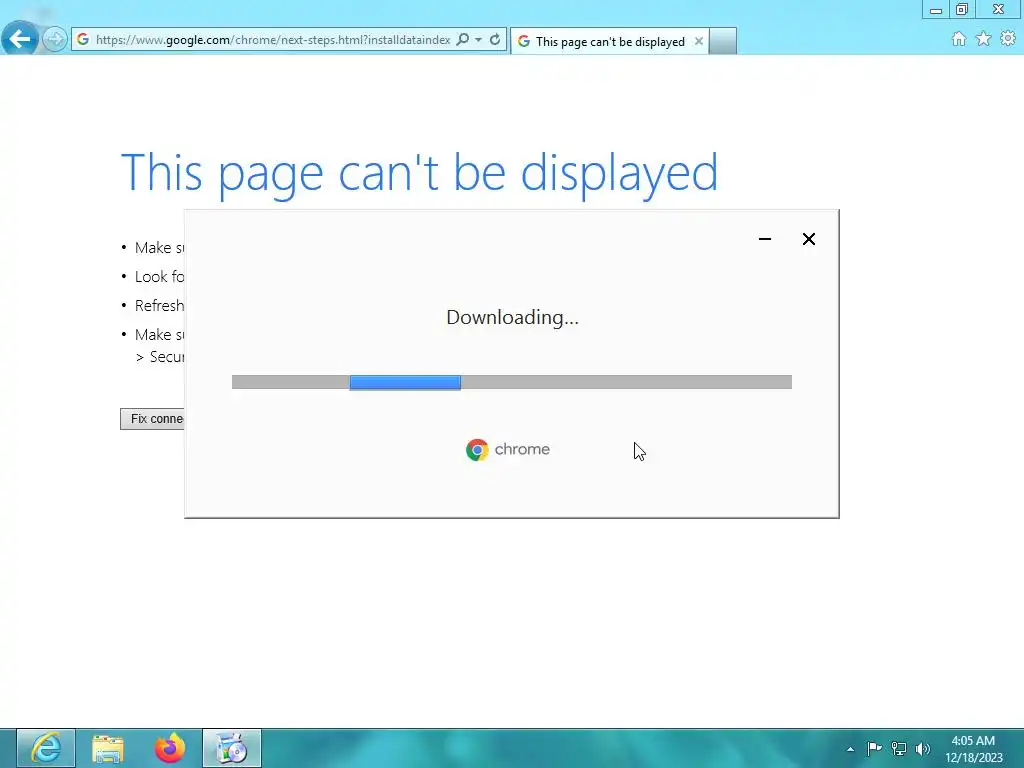Viewport: 1024px width, 768px height.
Task: Click the search magnifier in address bar
Action: click(462, 40)
